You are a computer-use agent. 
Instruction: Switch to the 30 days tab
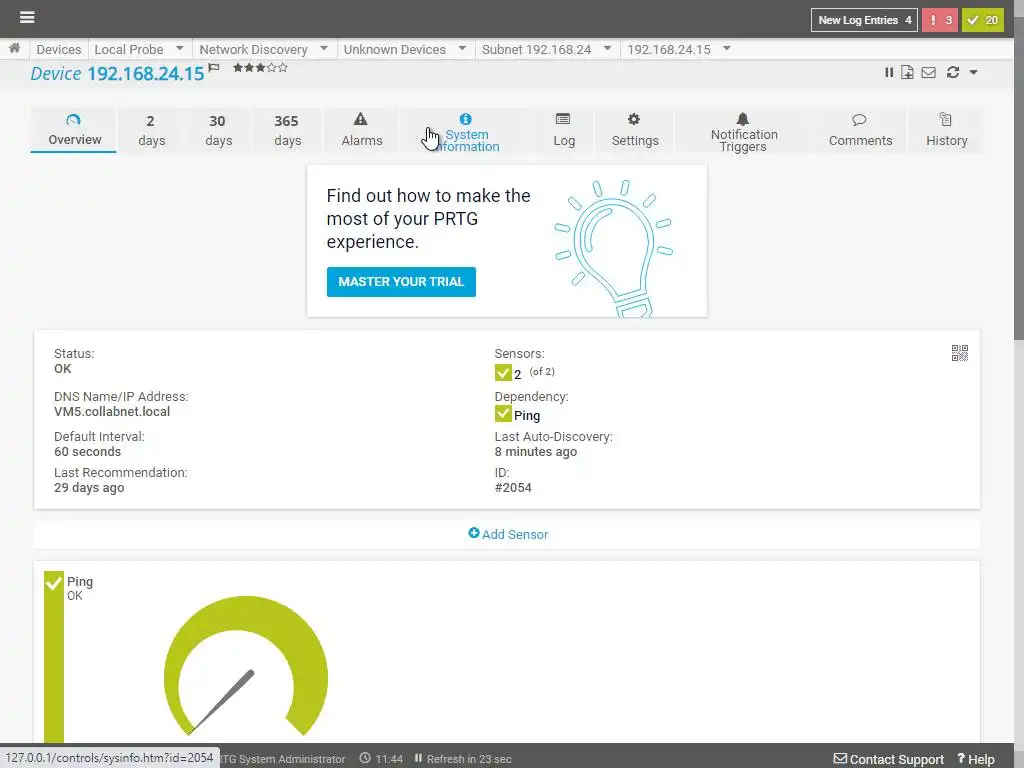pos(218,131)
